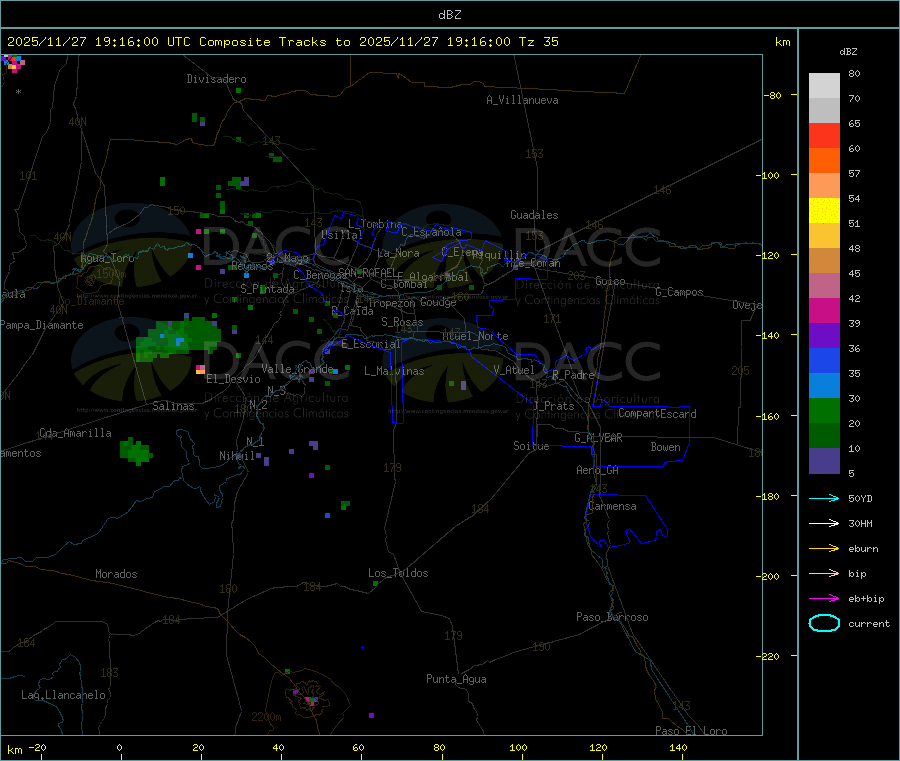Click the Divisadero map label
900x761 pixels.
(x=216, y=79)
